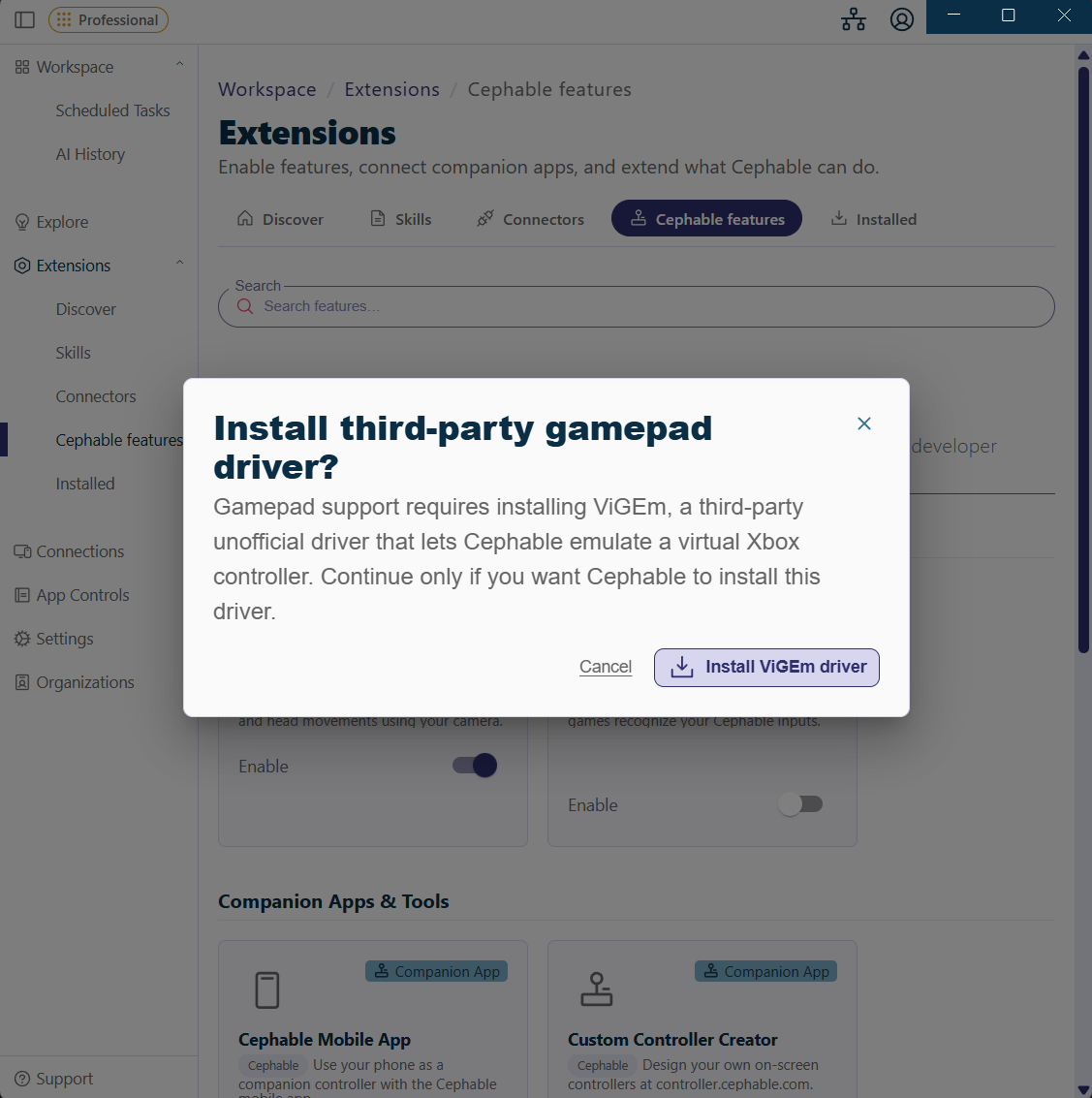
Task: Switch to the Installed tab
Action: click(874, 218)
